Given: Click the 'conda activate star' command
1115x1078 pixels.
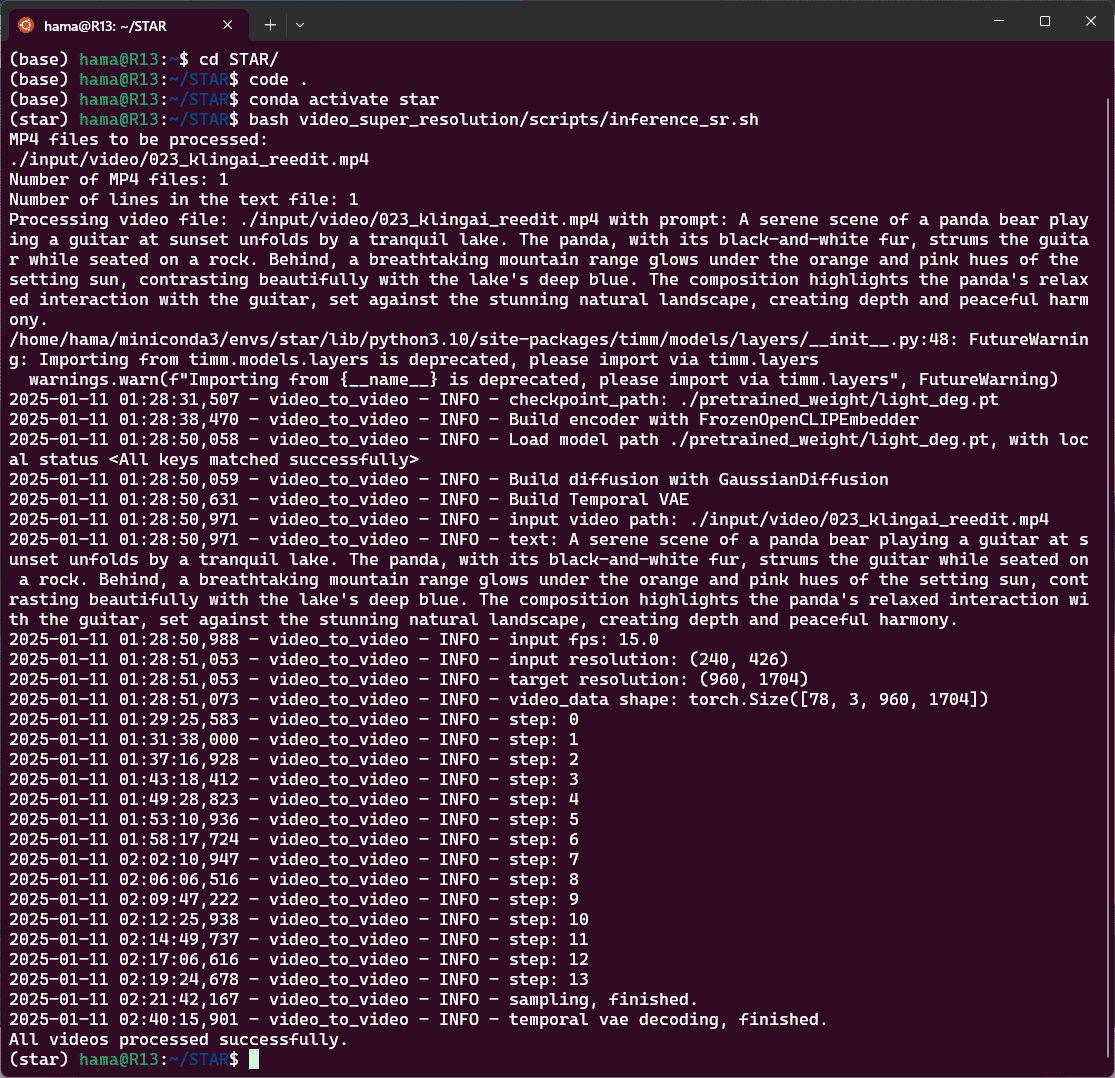Looking at the screenshot, I should click(x=343, y=99).
